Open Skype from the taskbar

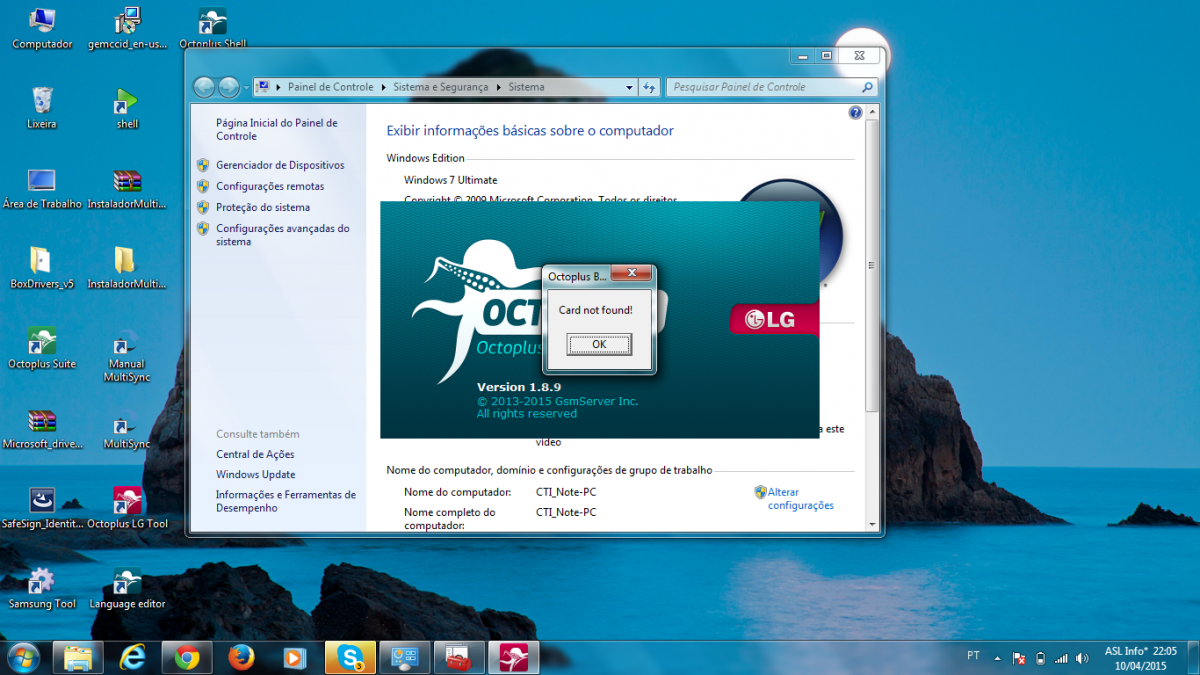[x=350, y=657]
